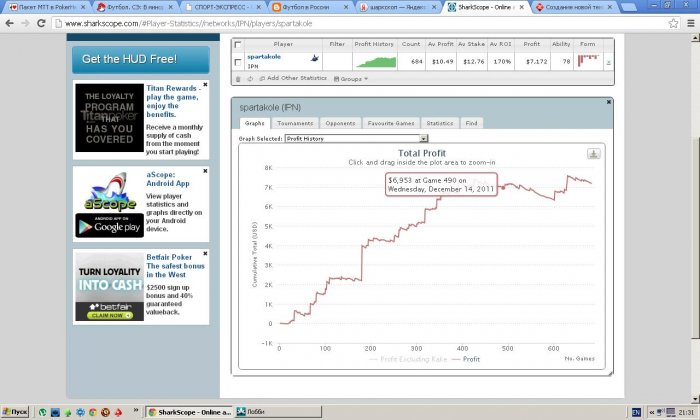Click the Profit History column header

coord(374,44)
